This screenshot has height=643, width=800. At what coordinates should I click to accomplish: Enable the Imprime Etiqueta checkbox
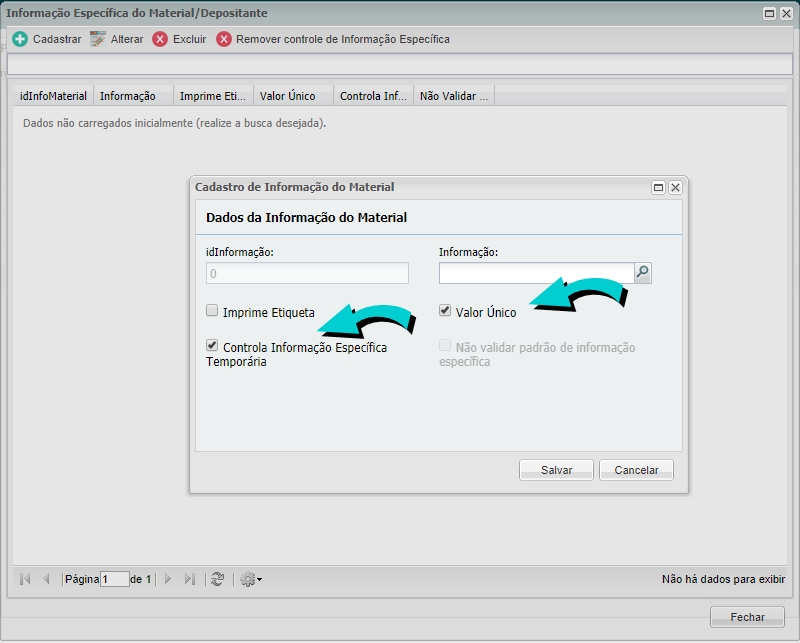point(212,310)
